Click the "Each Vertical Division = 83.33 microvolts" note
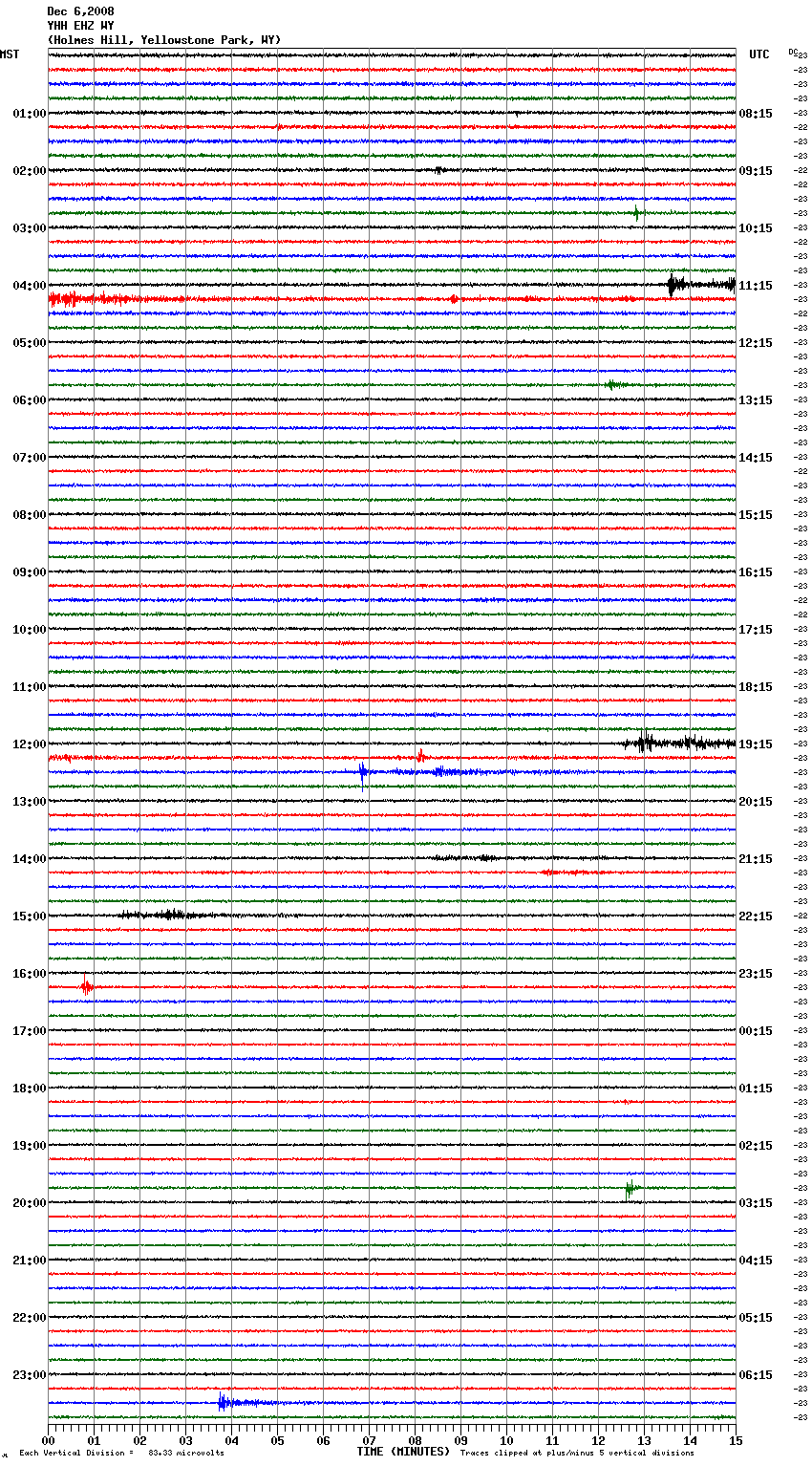The height and width of the screenshot is (1466, 812). click(121, 1454)
